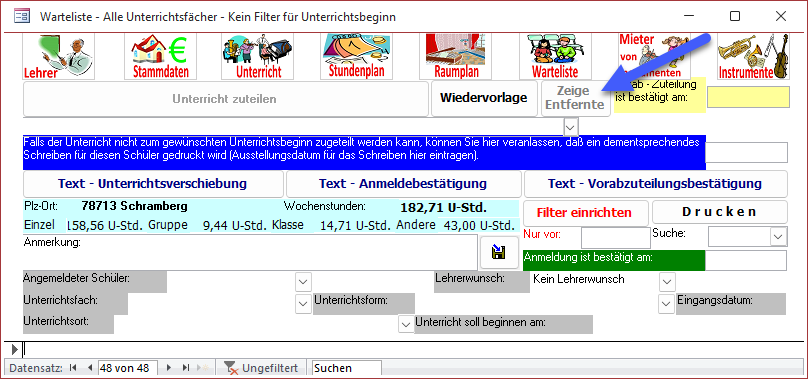Expand the Unterrichtsfach dropdown arrow
Image resolution: width=808 pixels, height=379 pixels.
[x=303, y=304]
